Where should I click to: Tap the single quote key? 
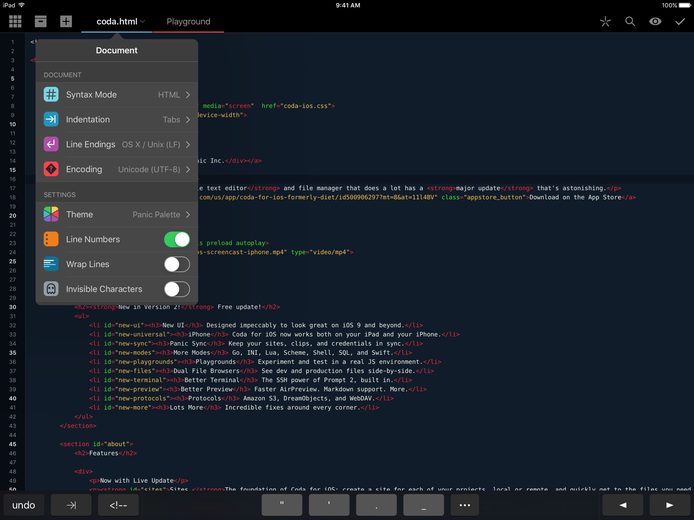(329, 505)
